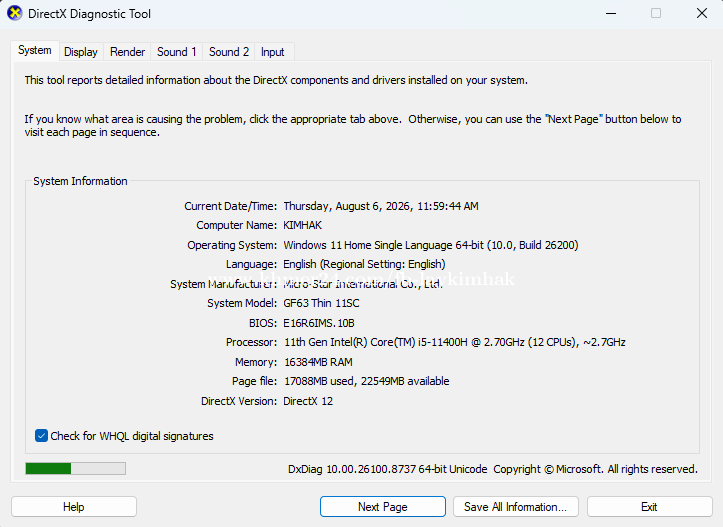The width and height of the screenshot is (723, 527).
Task: Minimize the DirectX Diagnostic Tool window
Action: point(611,13)
